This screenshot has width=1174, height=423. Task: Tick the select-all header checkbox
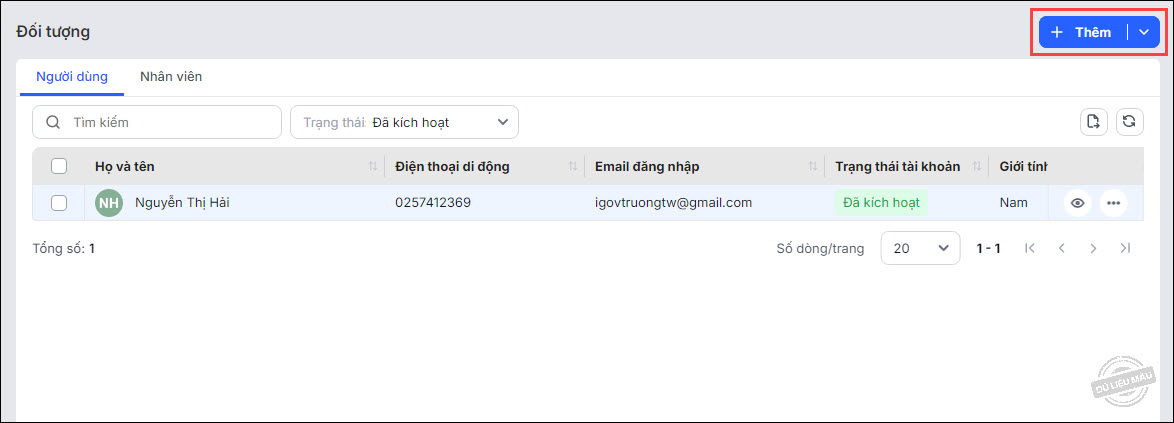click(x=59, y=166)
